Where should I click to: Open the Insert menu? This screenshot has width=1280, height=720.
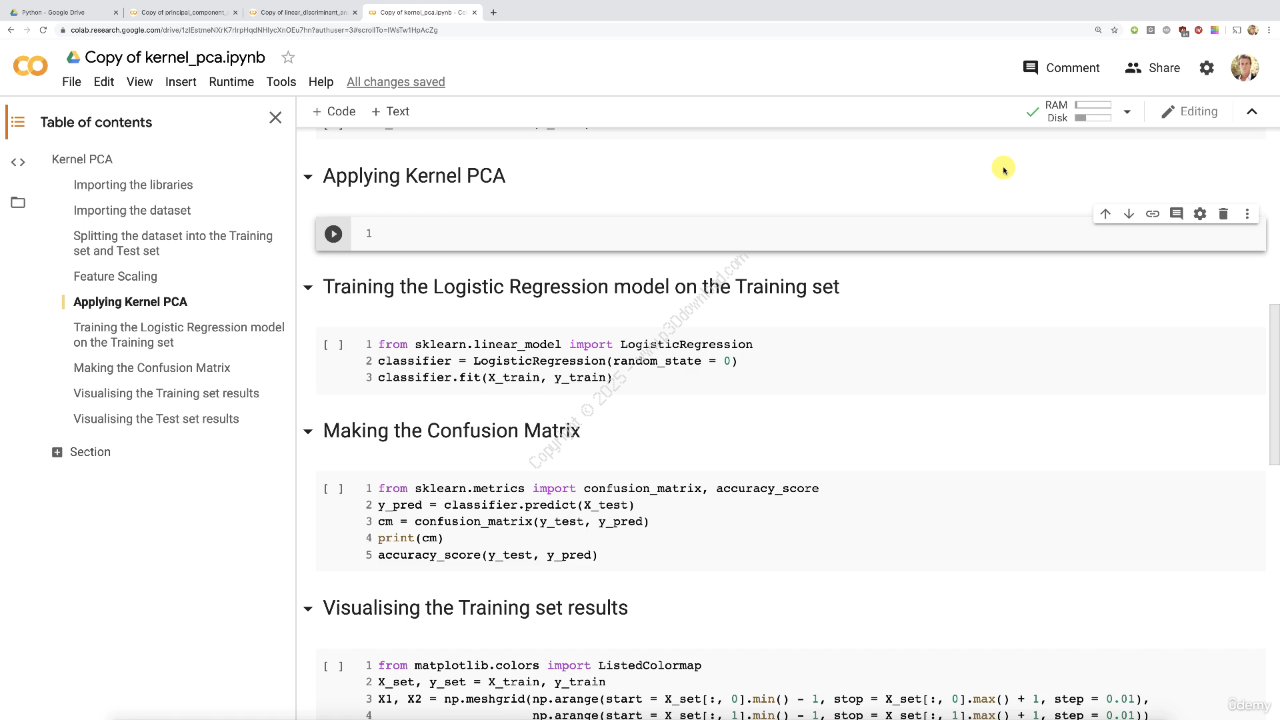coord(181,82)
